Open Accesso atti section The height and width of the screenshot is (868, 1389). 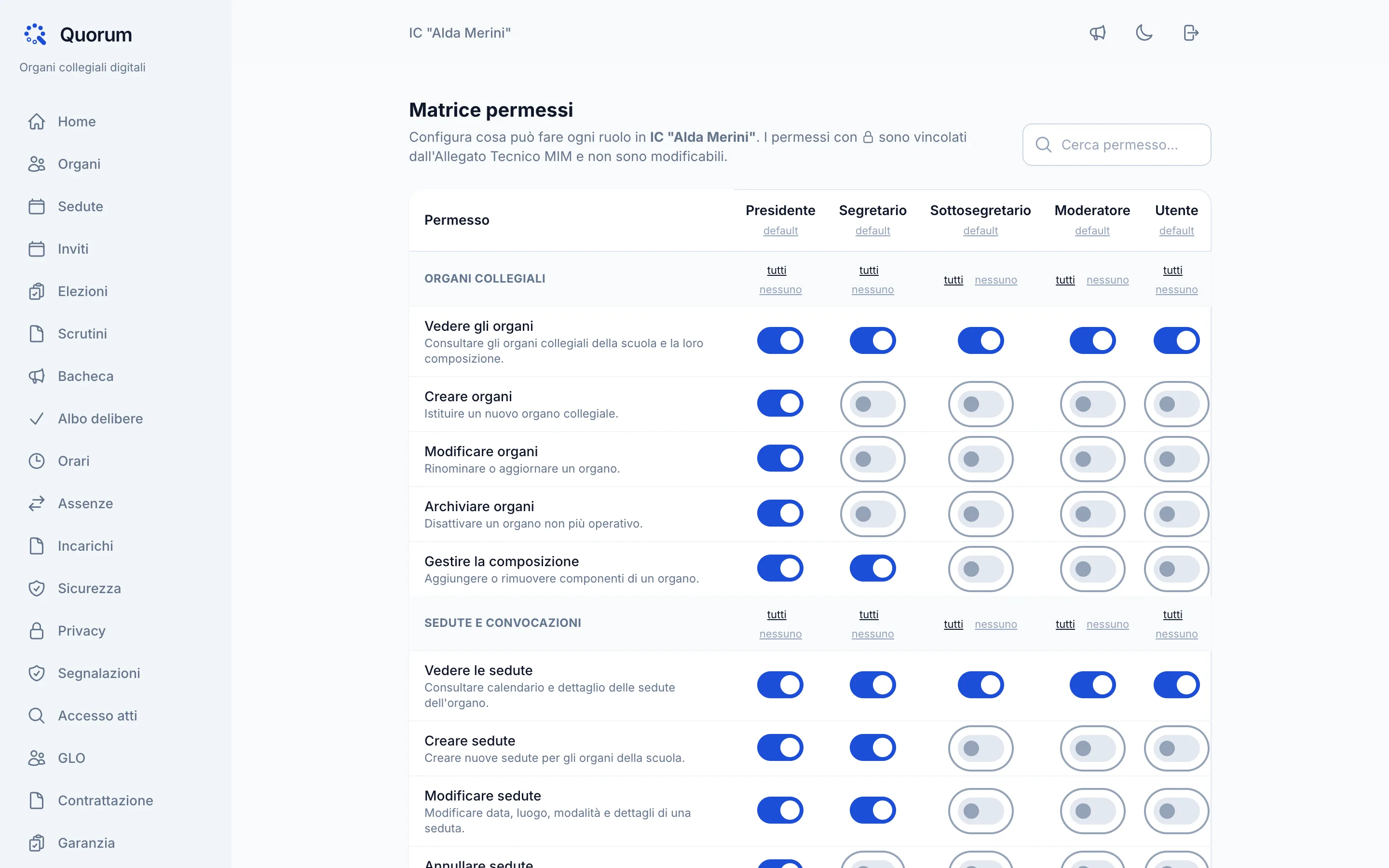tap(116, 716)
